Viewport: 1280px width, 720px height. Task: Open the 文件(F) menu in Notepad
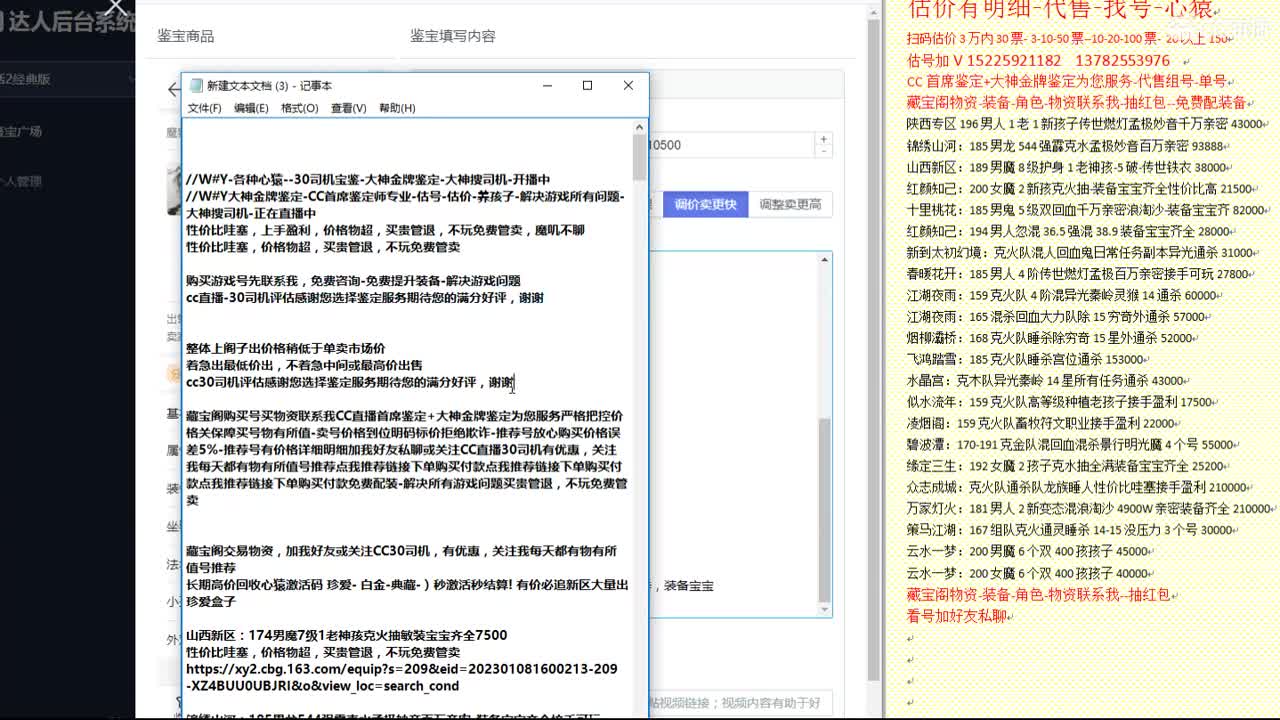[204, 108]
